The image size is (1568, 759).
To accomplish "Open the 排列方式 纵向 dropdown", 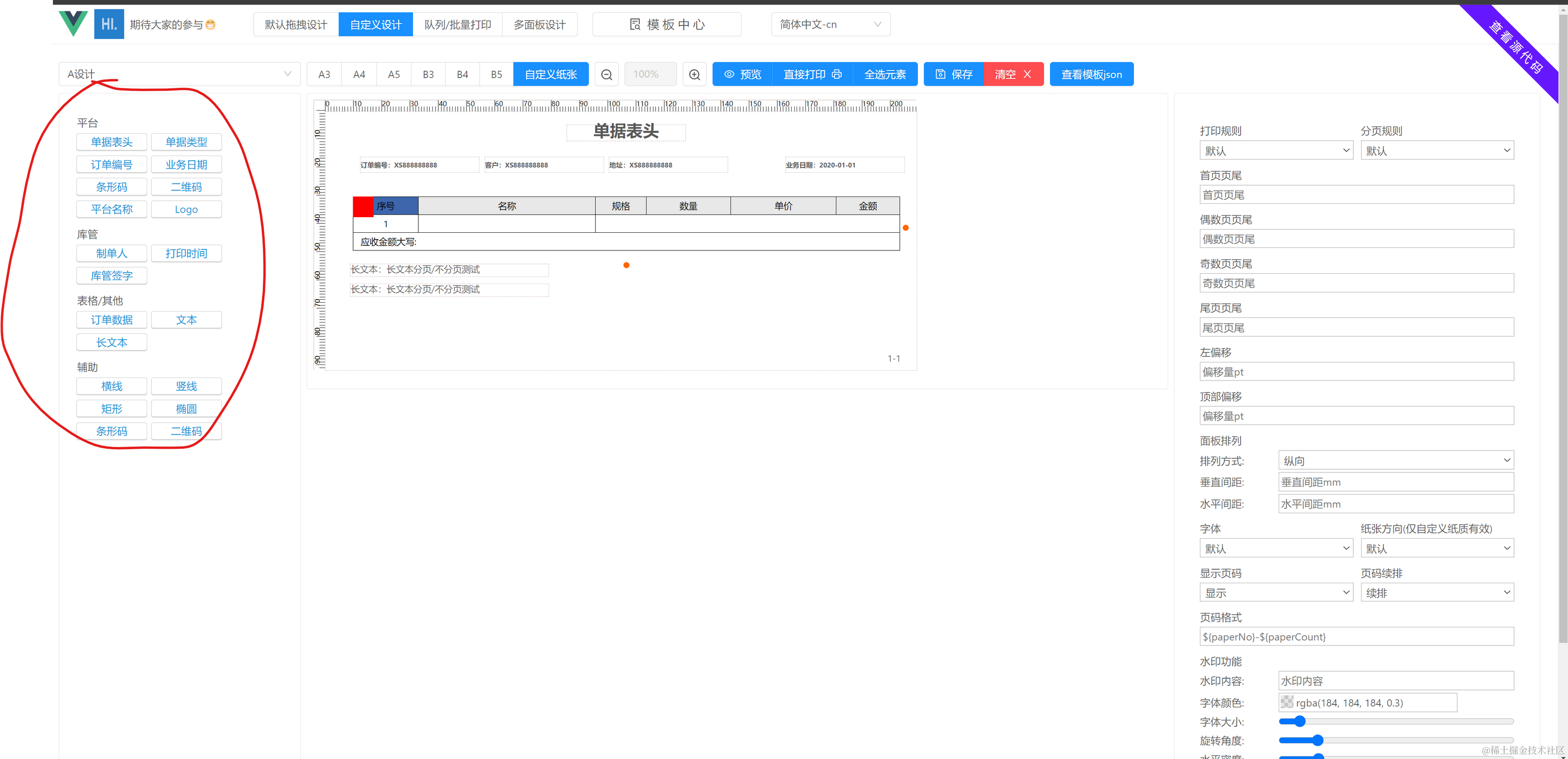I will [1395, 461].
